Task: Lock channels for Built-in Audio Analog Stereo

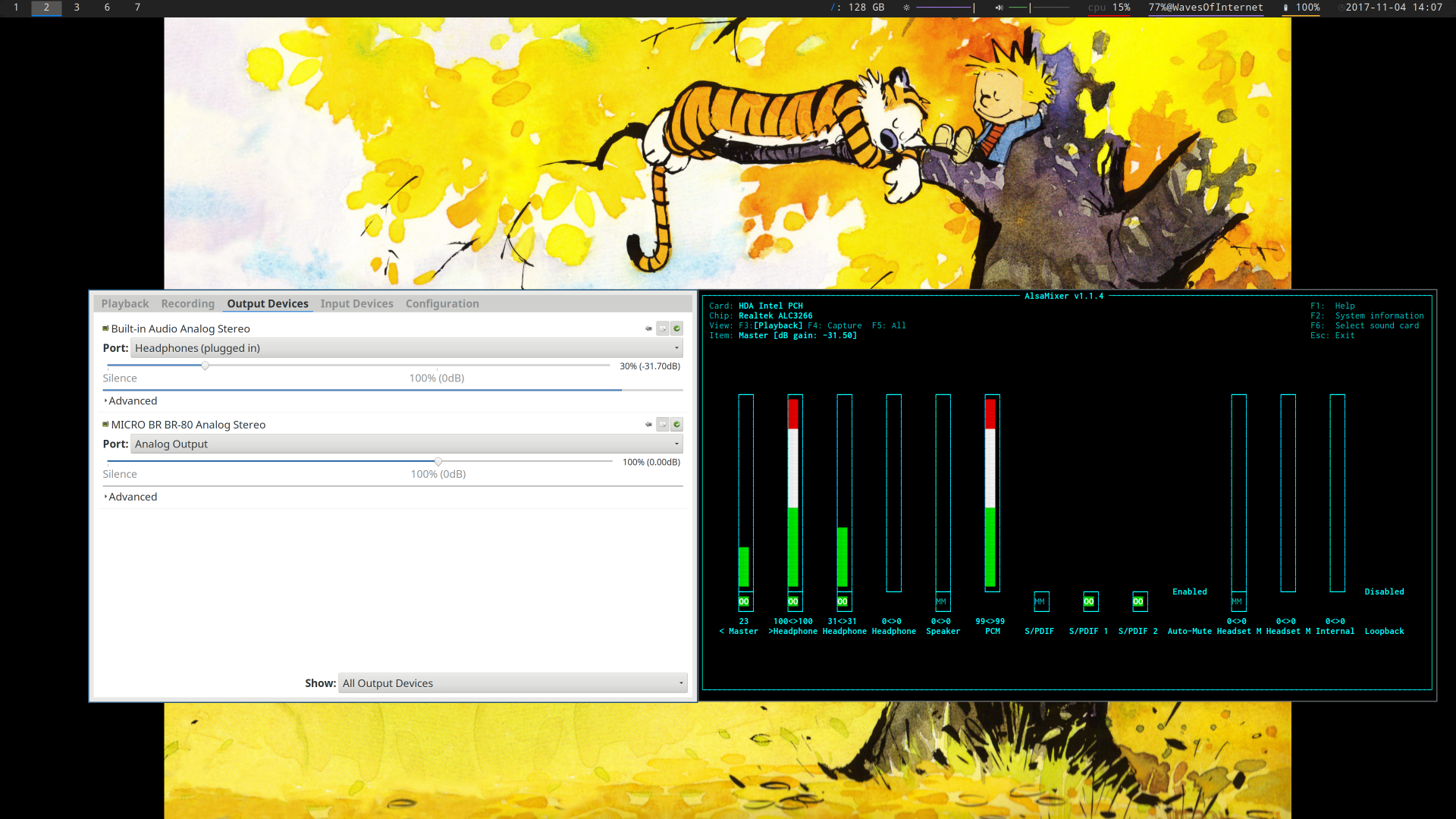Action: click(663, 328)
